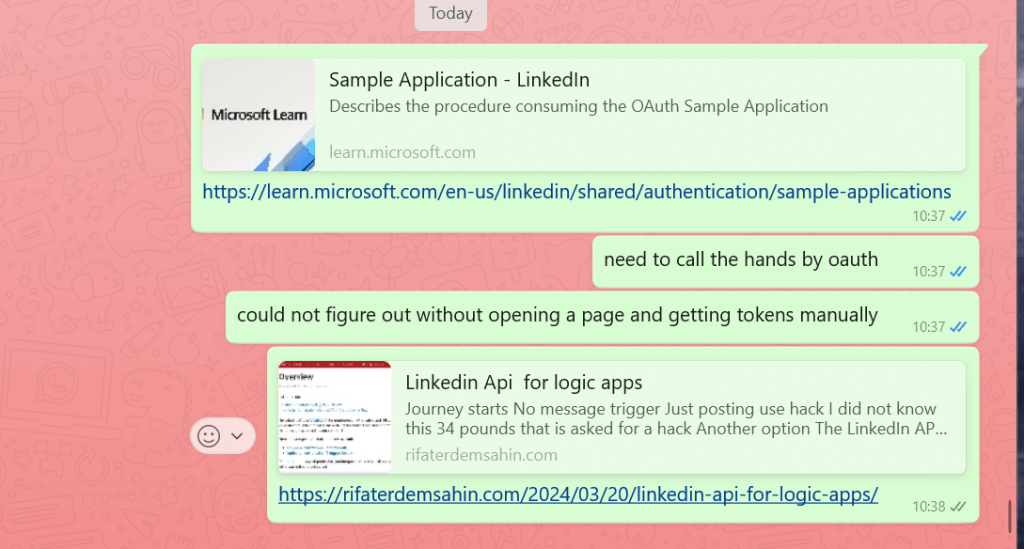This screenshot has height=549, width=1024.
Task: Click the Linkedin Api article preview thumbnail
Action: click(x=334, y=417)
